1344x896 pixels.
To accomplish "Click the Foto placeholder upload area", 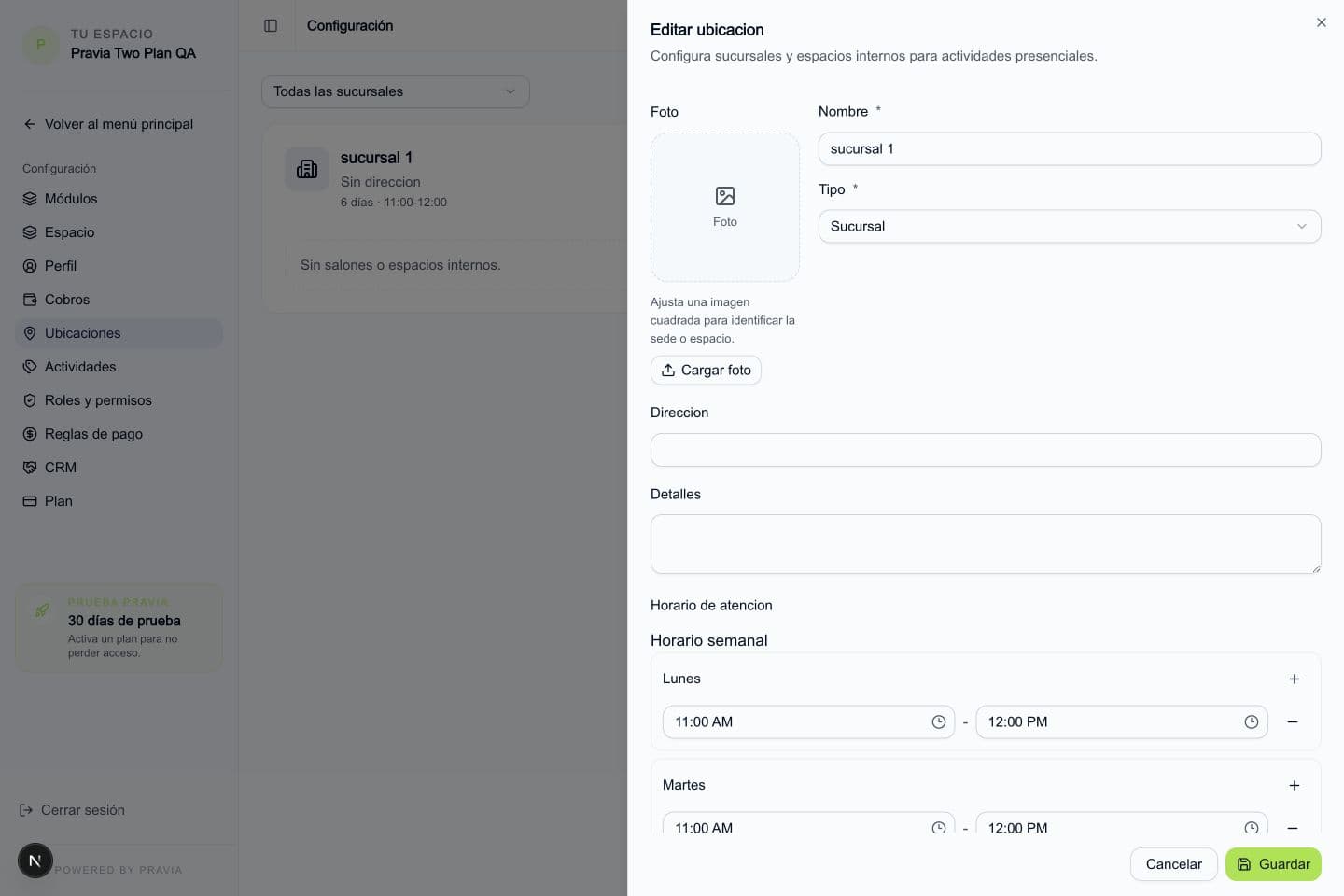I will click(x=725, y=207).
